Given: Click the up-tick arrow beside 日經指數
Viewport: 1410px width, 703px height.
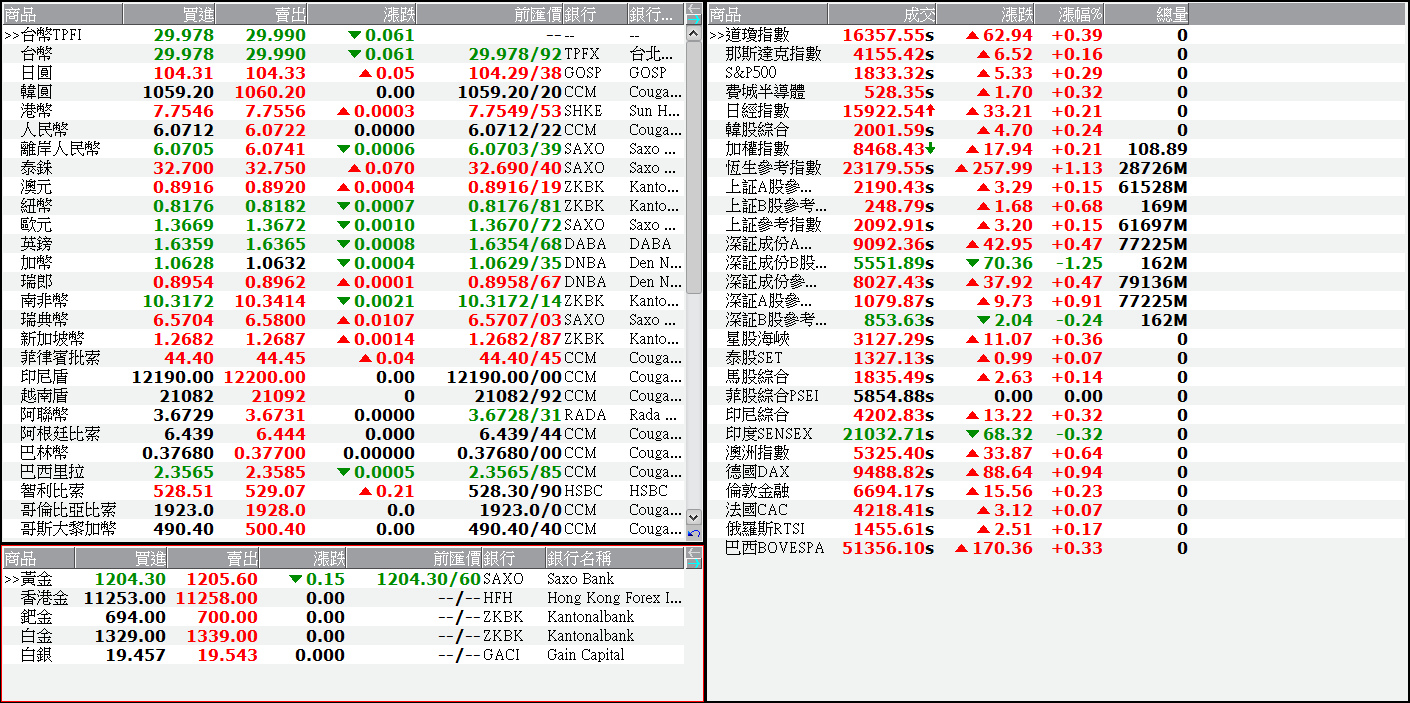Looking at the screenshot, I should point(929,111).
